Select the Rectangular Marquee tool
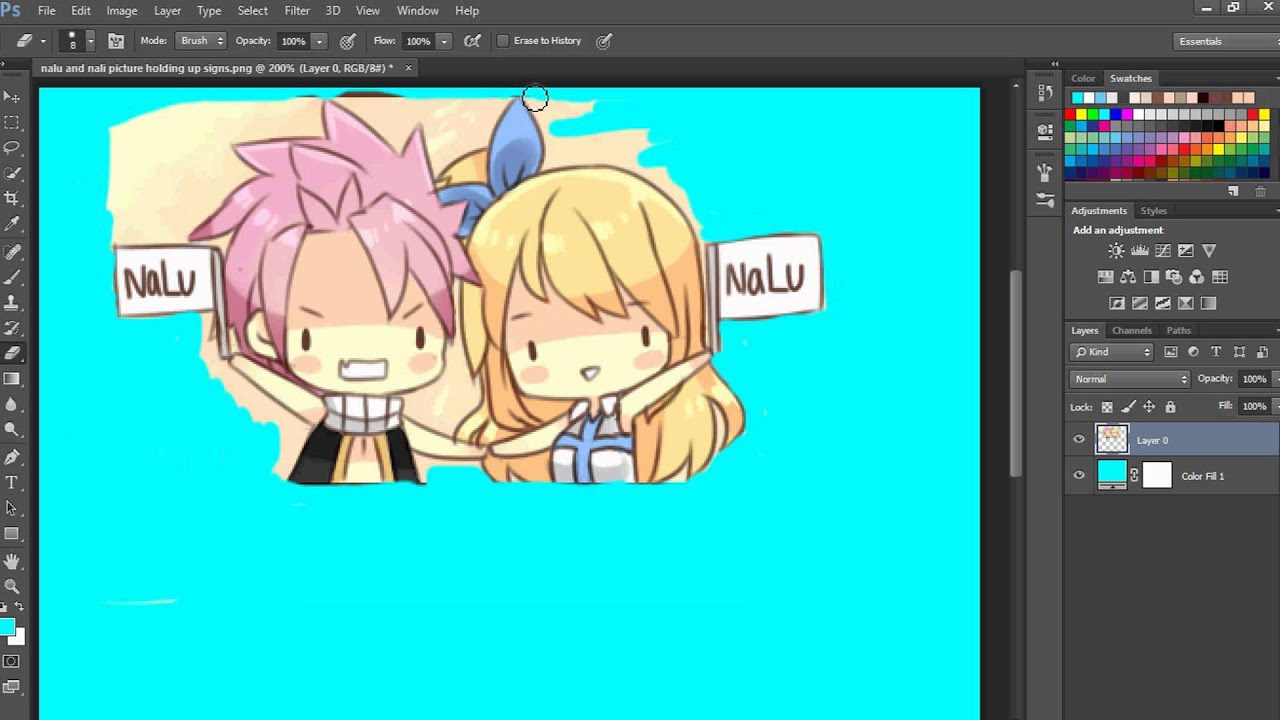 click(12, 122)
